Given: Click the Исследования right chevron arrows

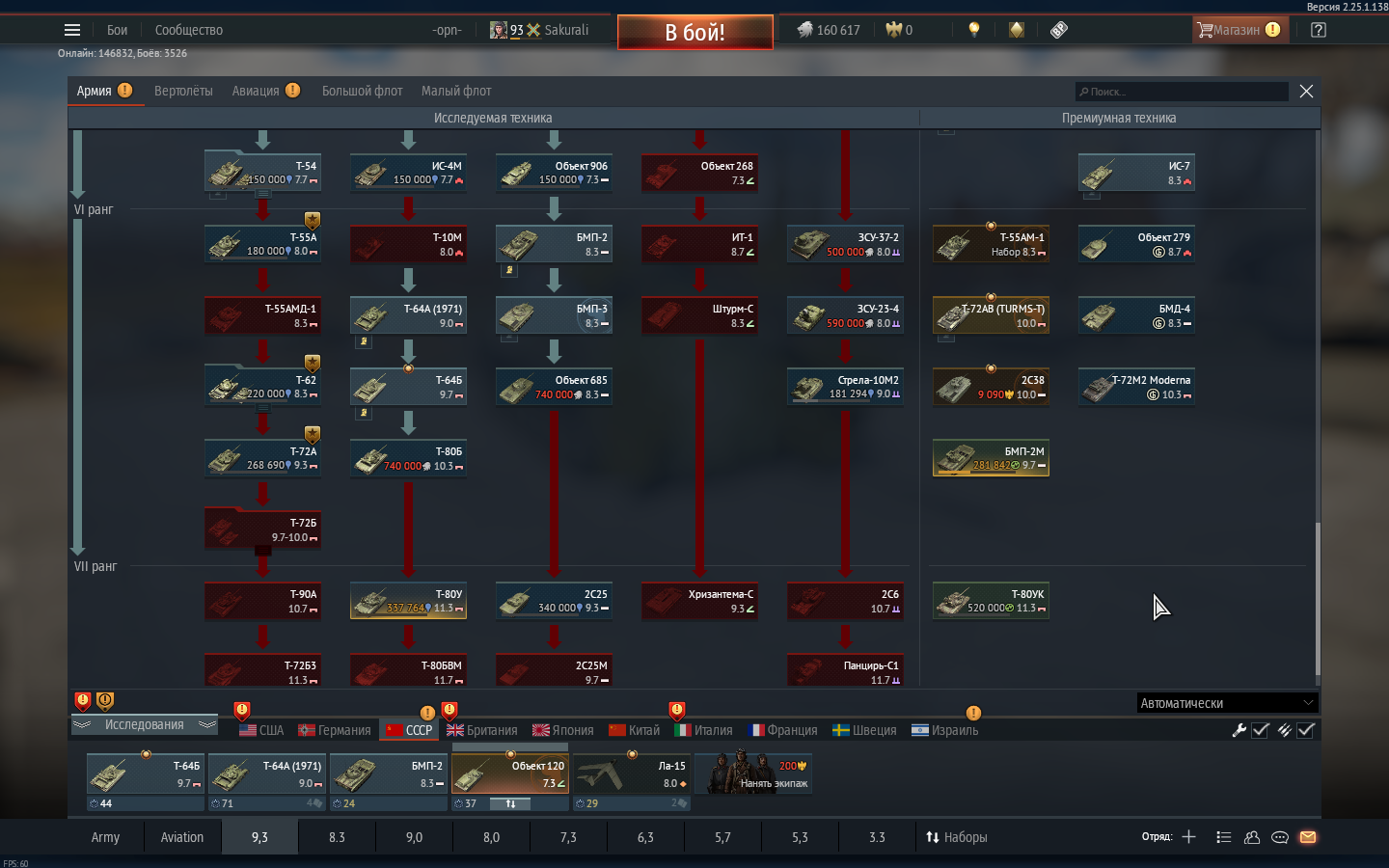Looking at the screenshot, I should pos(206,724).
